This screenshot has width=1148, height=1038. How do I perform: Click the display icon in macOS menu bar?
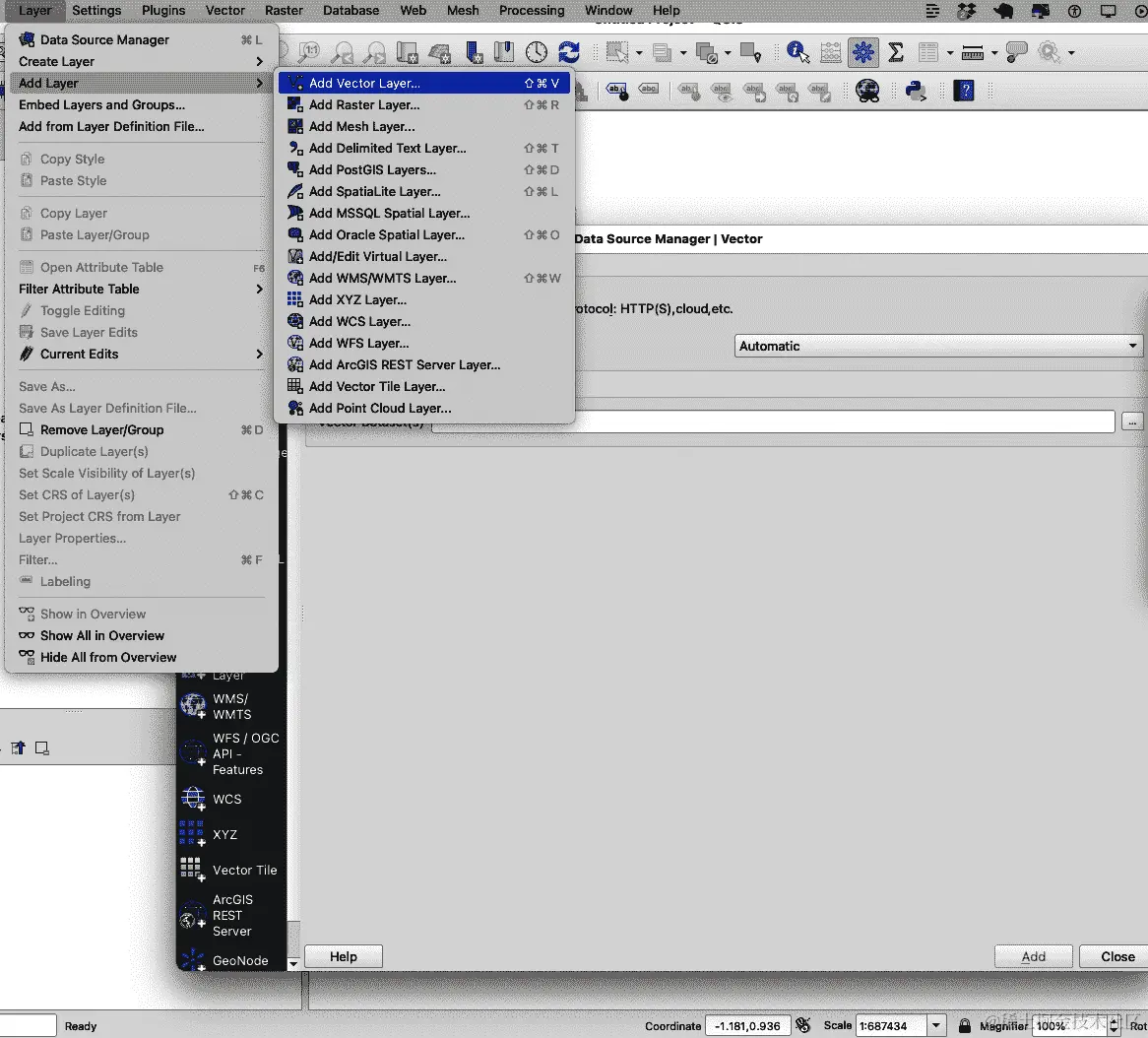(x=1109, y=10)
